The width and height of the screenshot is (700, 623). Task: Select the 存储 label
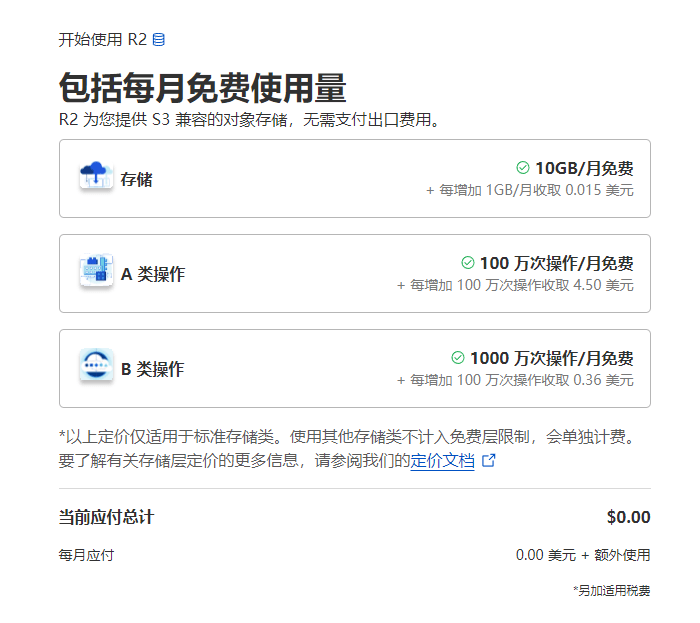(136, 180)
